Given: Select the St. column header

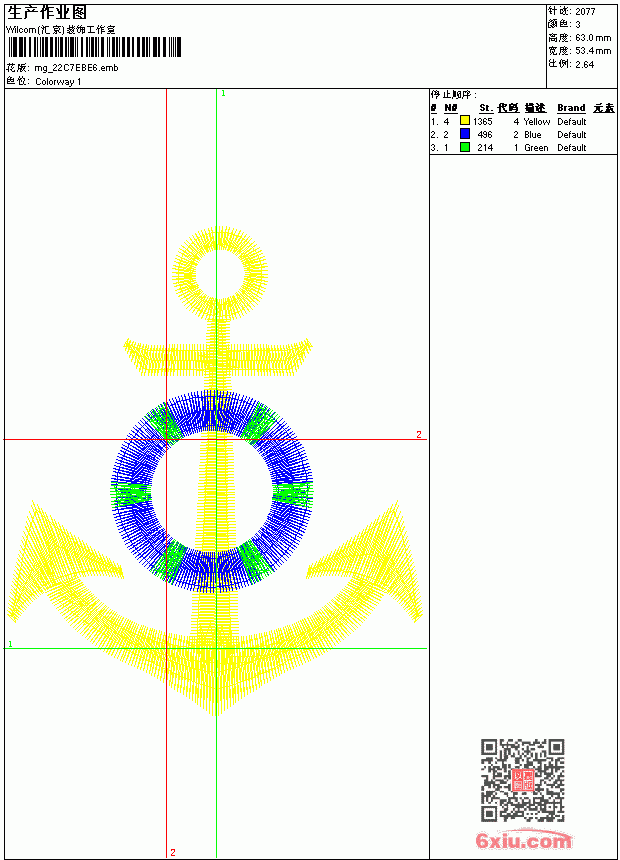Looking at the screenshot, I should (486, 108).
